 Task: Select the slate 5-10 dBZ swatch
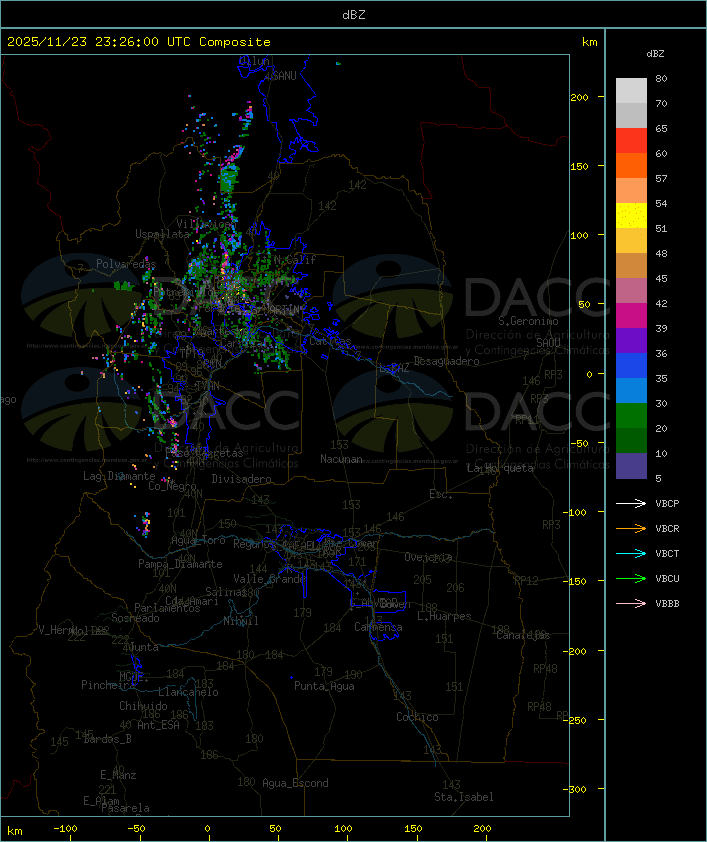(x=631, y=466)
